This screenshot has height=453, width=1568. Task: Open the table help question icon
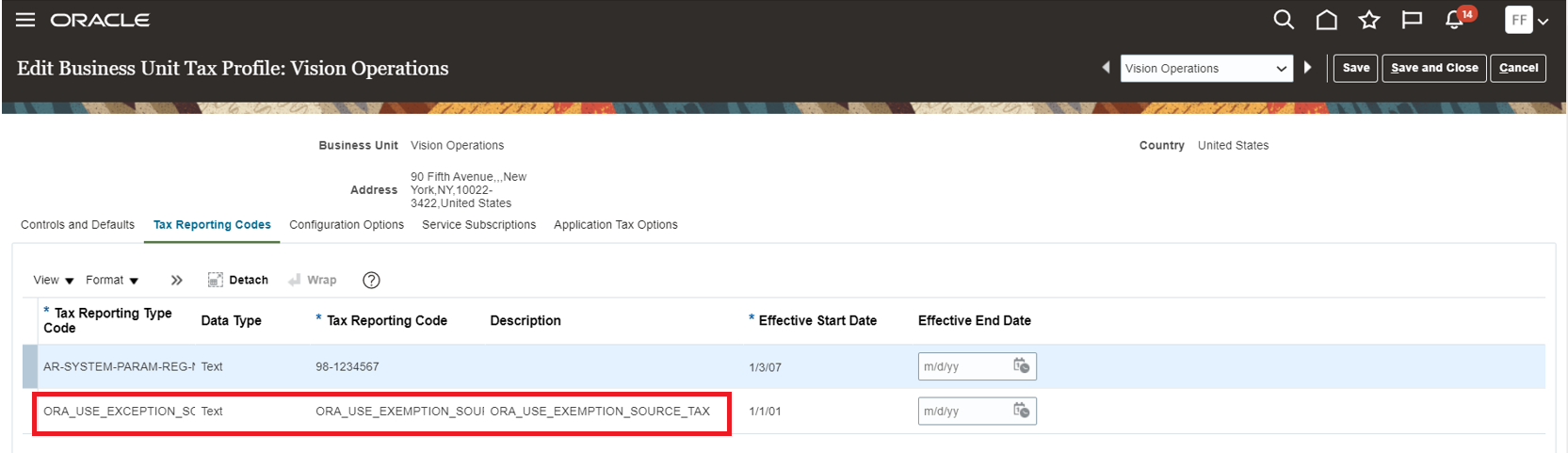[x=371, y=280]
